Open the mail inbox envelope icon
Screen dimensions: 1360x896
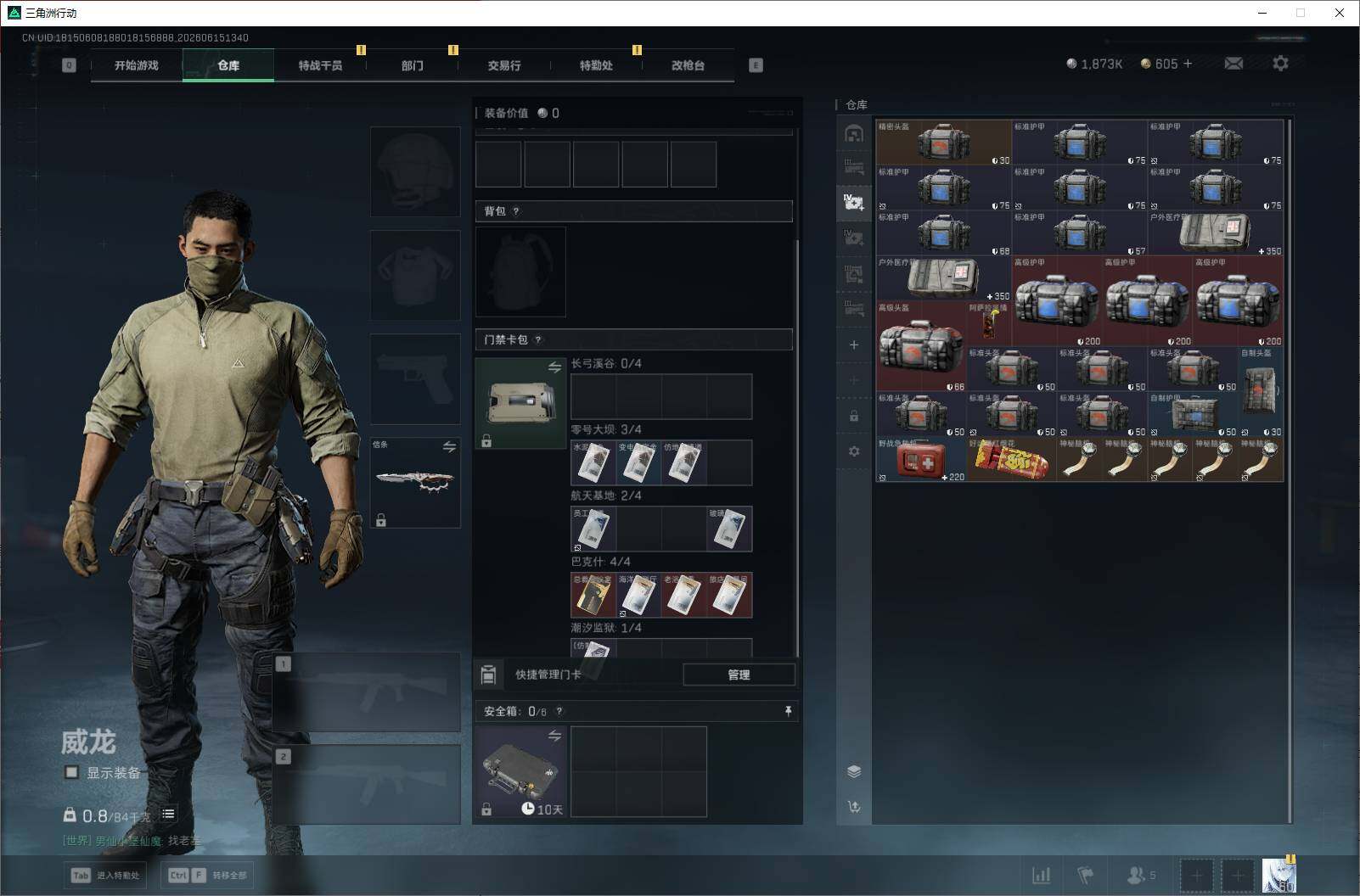click(1234, 64)
